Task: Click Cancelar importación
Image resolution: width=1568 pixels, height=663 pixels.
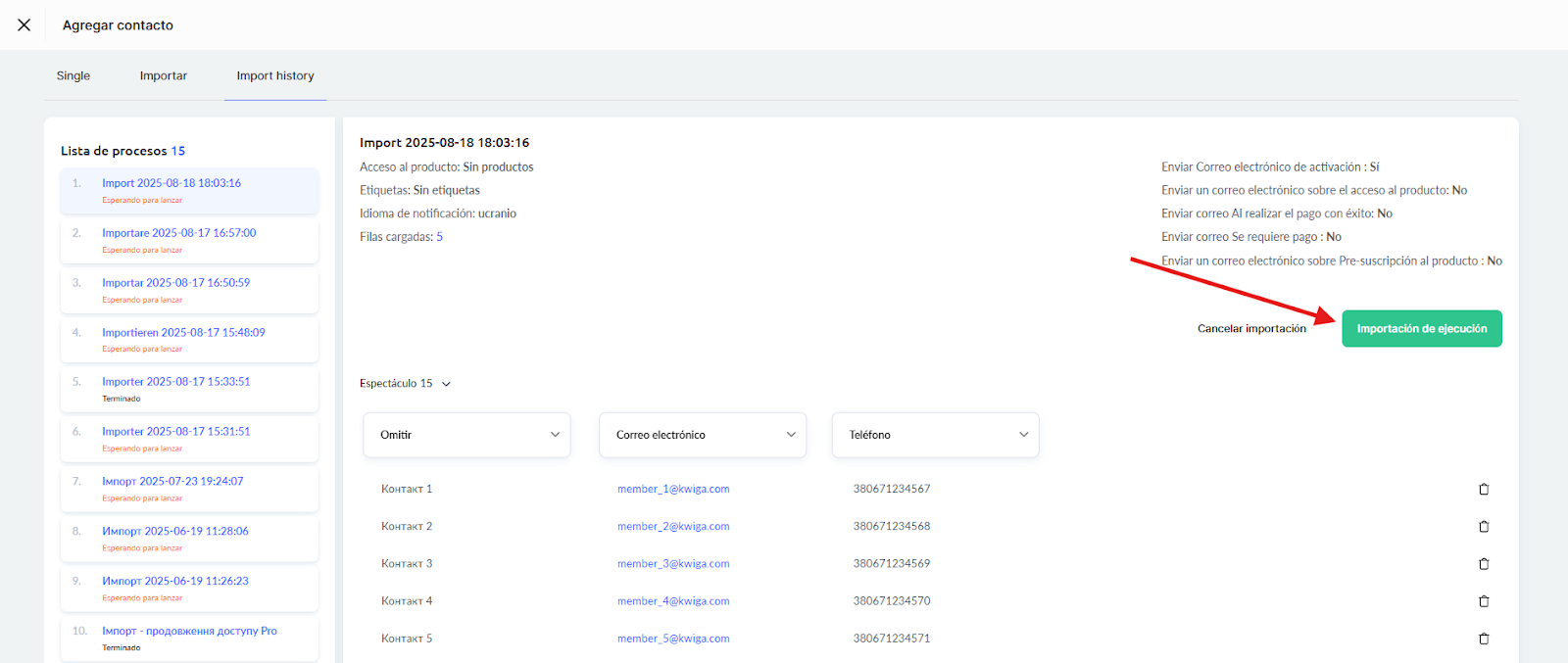Action: tap(1251, 329)
